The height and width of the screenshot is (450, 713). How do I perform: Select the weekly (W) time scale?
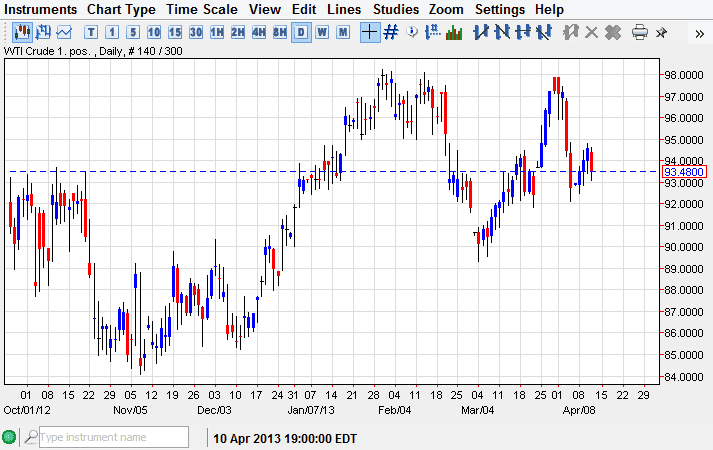click(322, 32)
